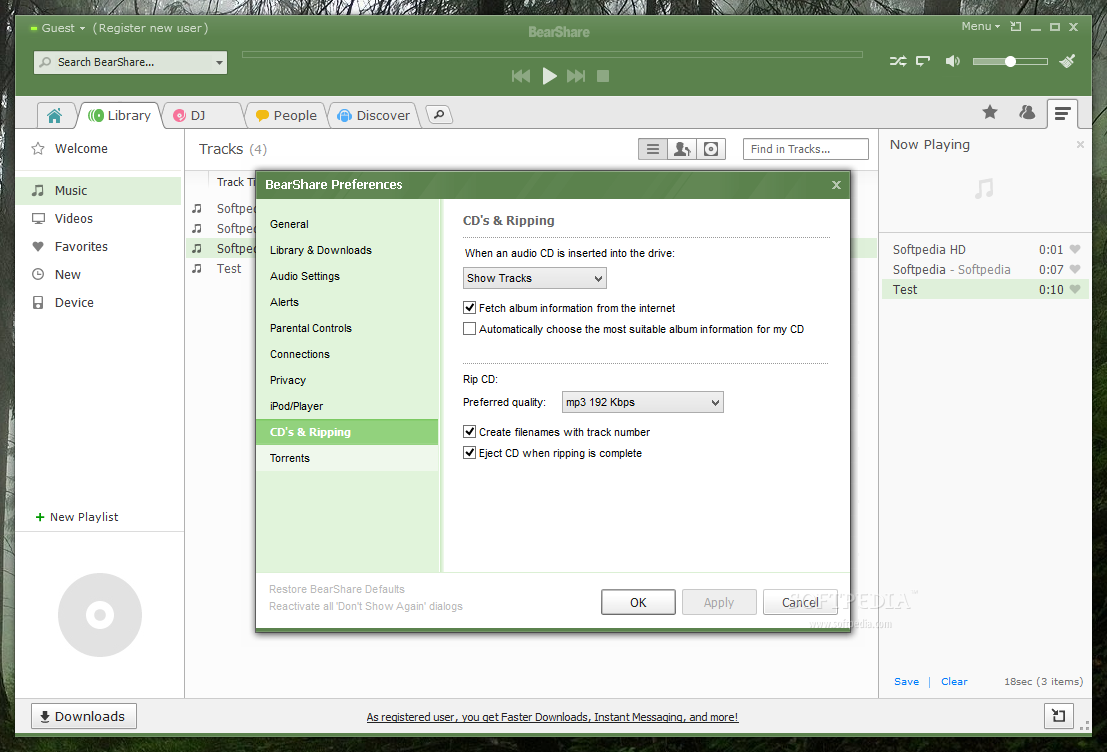Image resolution: width=1107 pixels, height=752 pixels.
Task: Toggle Create filenames with track number
Action: click(x=469, y=431)
